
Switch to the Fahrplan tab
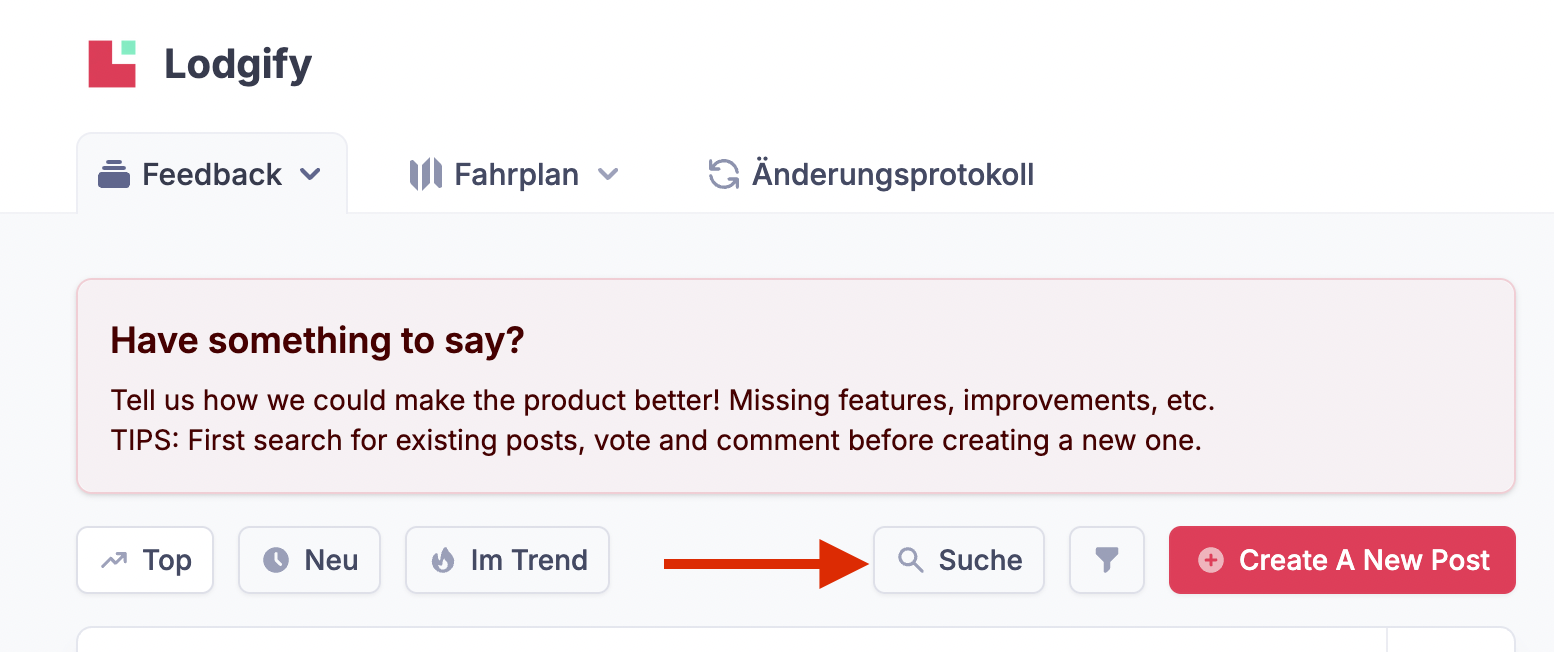516,175
